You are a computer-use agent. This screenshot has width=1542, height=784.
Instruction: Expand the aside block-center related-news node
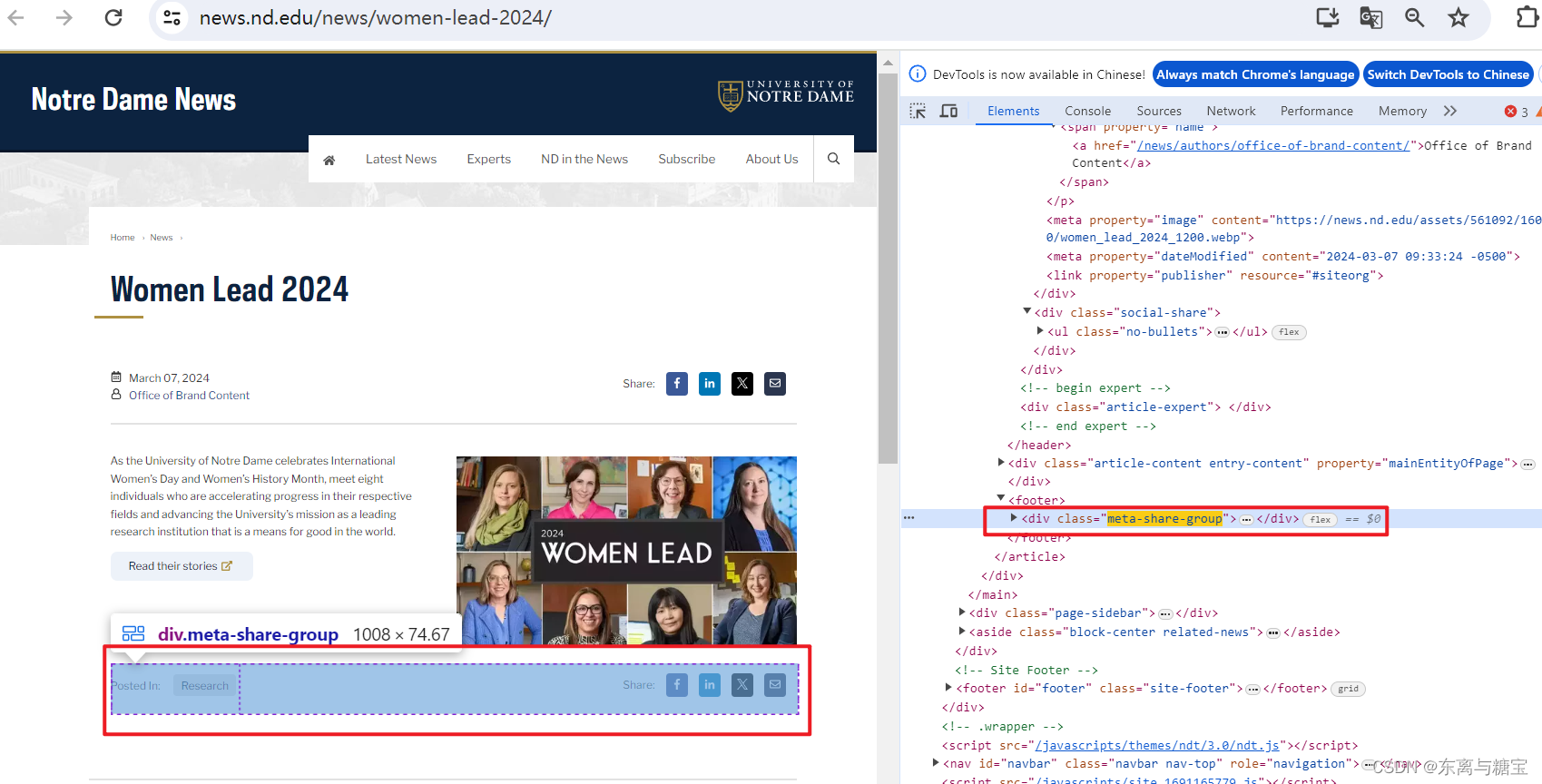click(x=962, y=632)
